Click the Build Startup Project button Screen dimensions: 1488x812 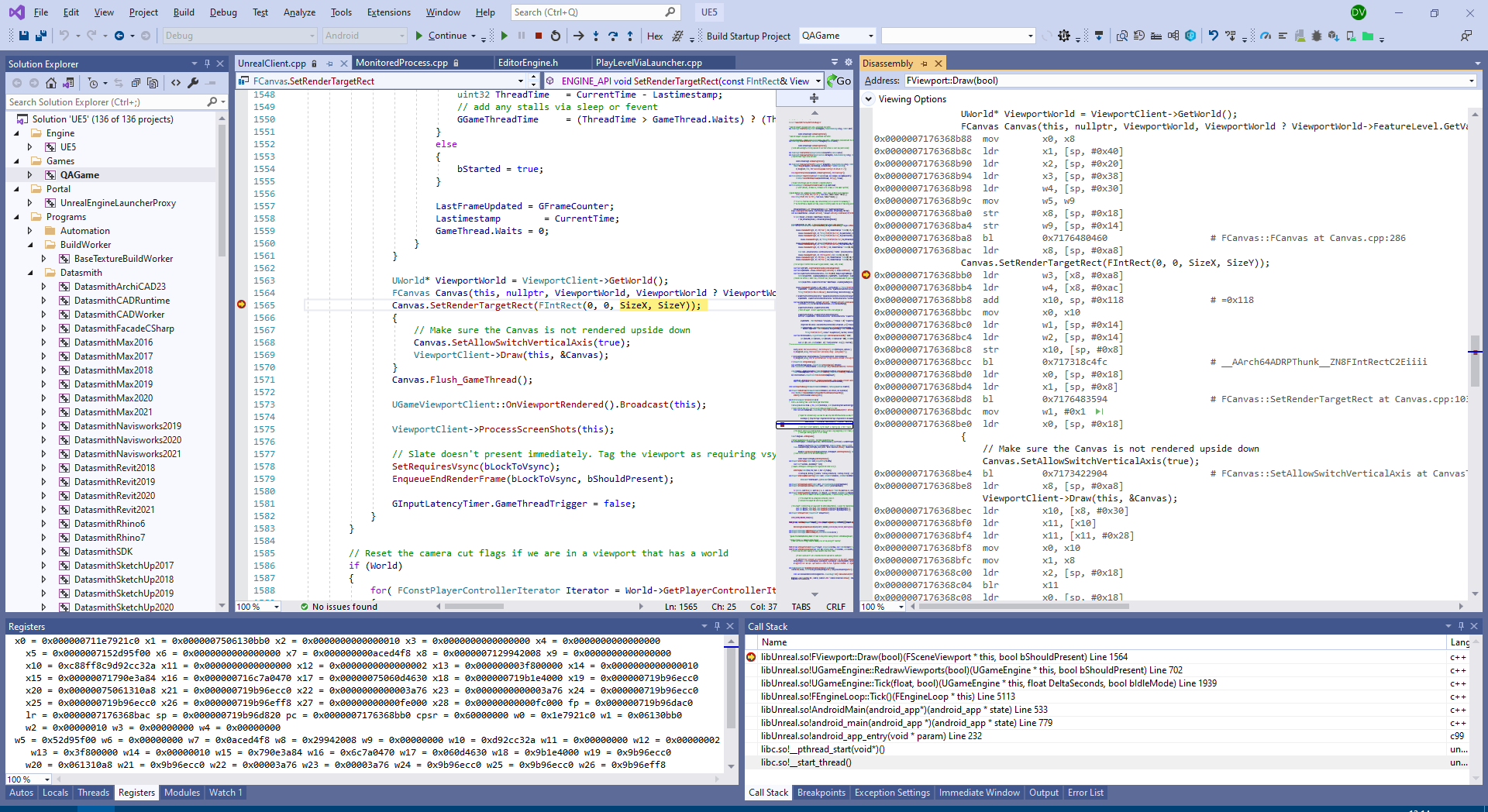click(748, 36)
